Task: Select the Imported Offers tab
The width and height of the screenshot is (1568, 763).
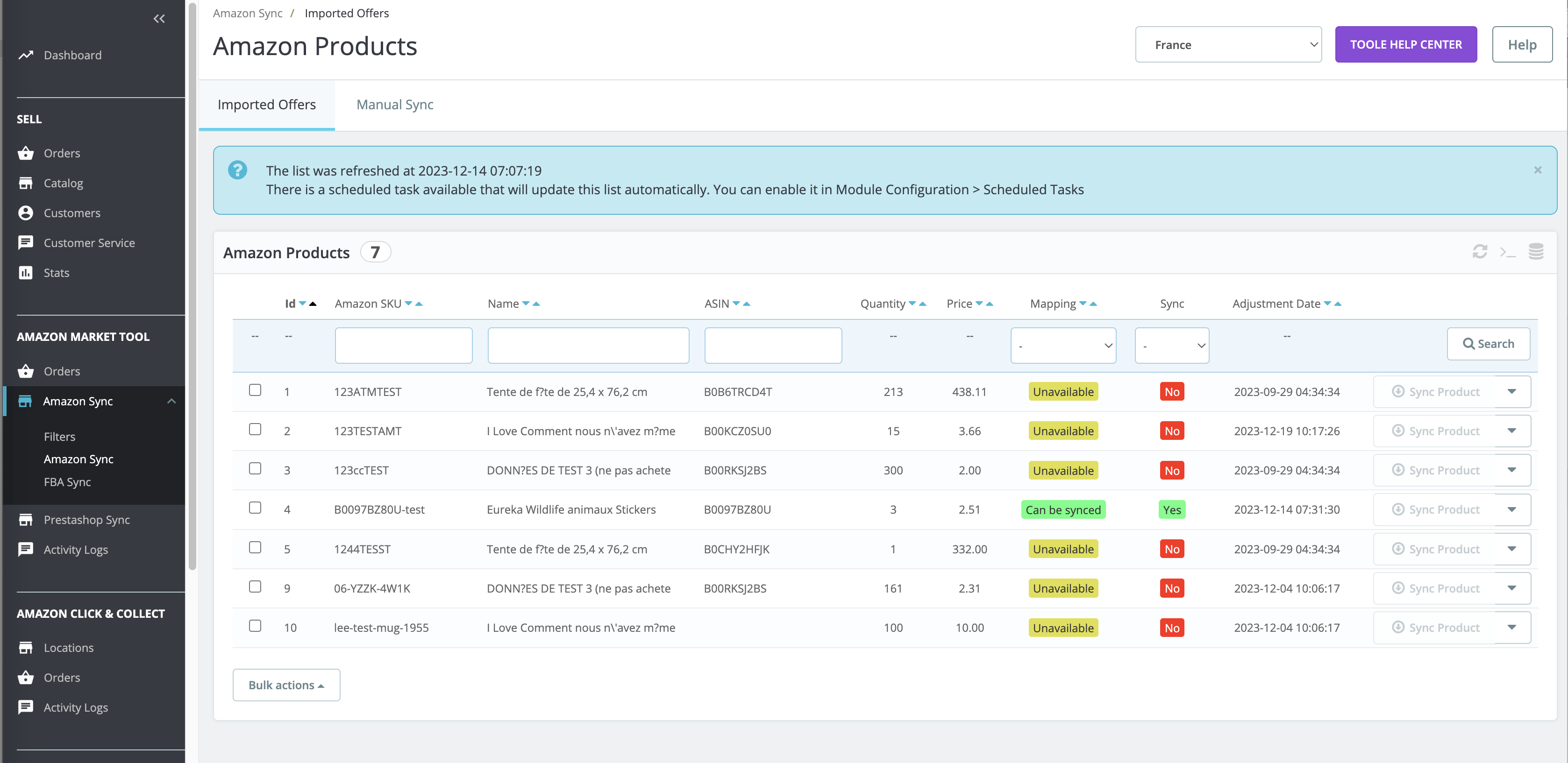Action: pyautogui.click(x=267, y=104)
